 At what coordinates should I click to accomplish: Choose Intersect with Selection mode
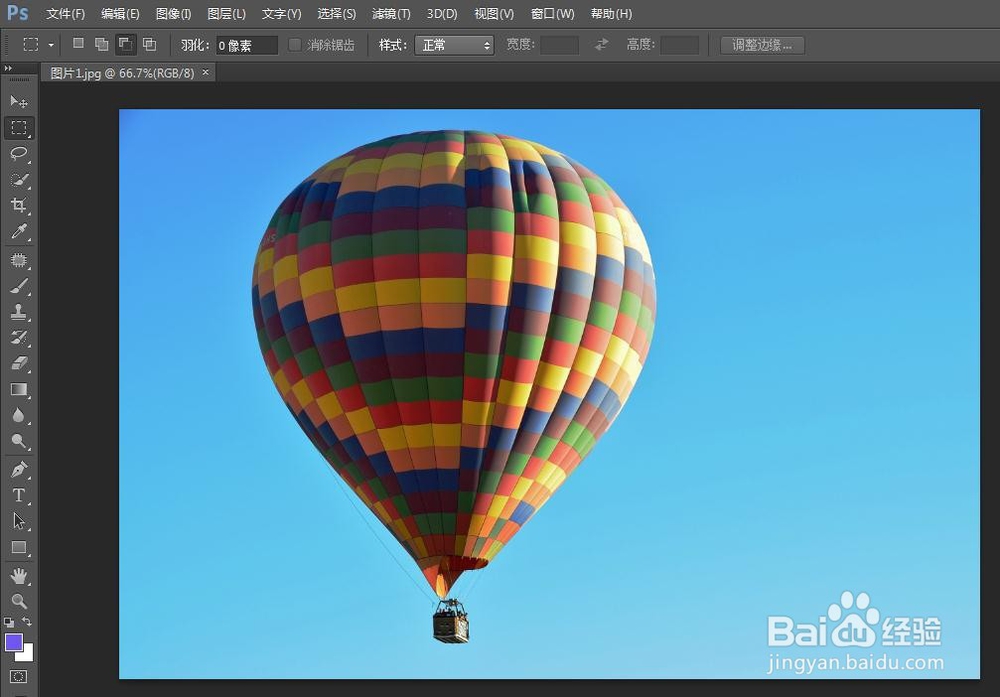coord(149,44)
